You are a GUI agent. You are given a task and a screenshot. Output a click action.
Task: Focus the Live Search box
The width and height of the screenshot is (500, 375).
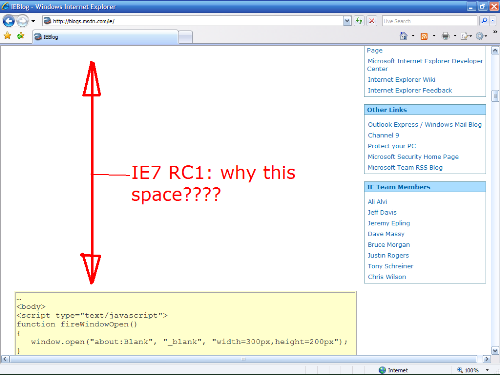click(x=430, y=21)
